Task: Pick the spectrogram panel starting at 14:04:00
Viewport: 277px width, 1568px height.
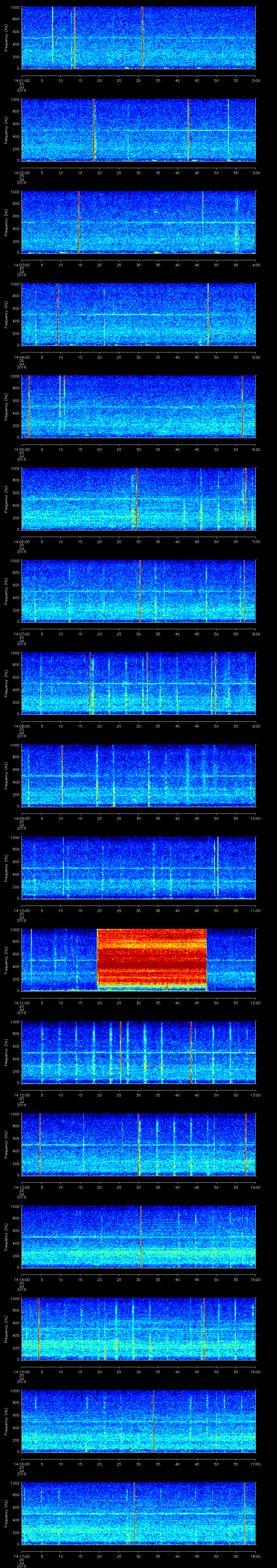Action: [138, 315]
